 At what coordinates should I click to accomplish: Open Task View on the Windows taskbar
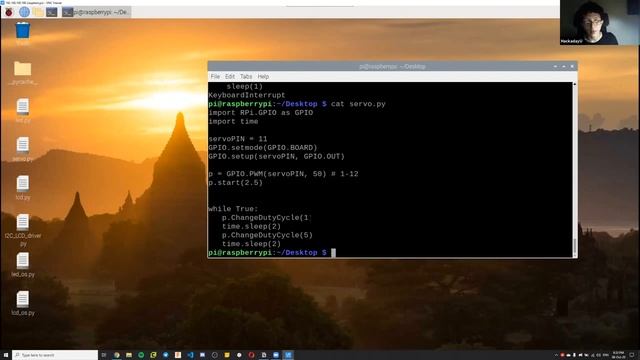click(x=104, y=355)
